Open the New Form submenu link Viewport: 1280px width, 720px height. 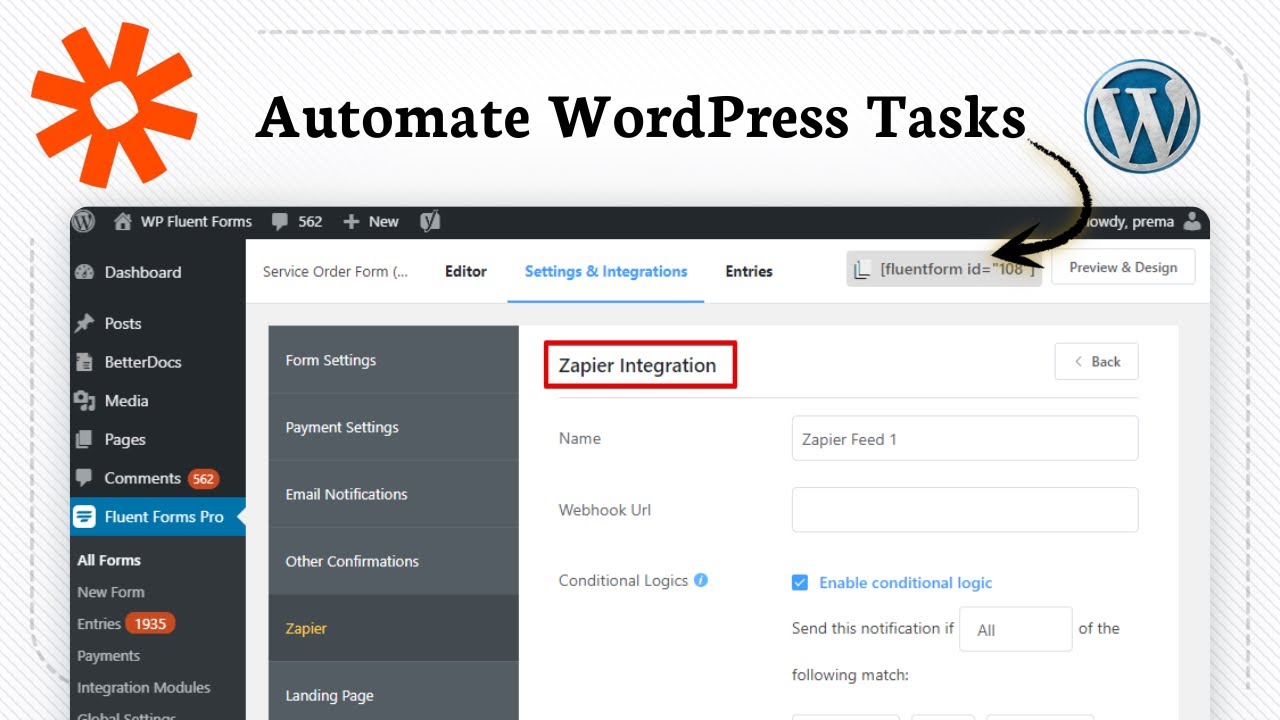pos(111,592)
